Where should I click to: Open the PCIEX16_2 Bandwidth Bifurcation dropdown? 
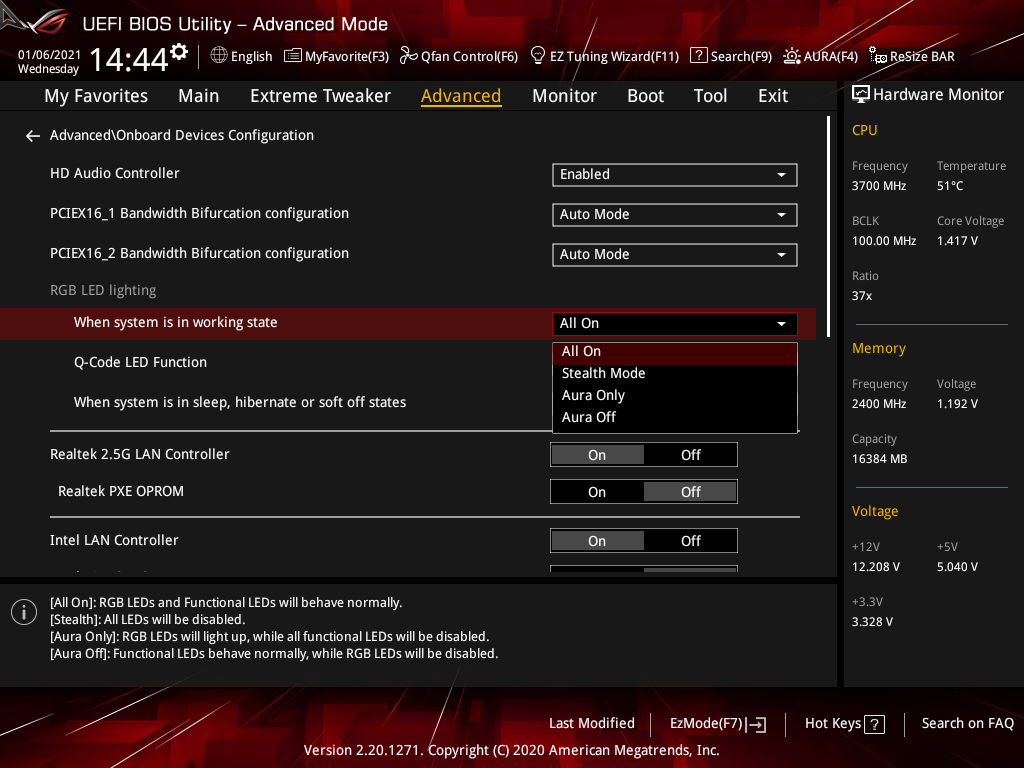[675, 255]
